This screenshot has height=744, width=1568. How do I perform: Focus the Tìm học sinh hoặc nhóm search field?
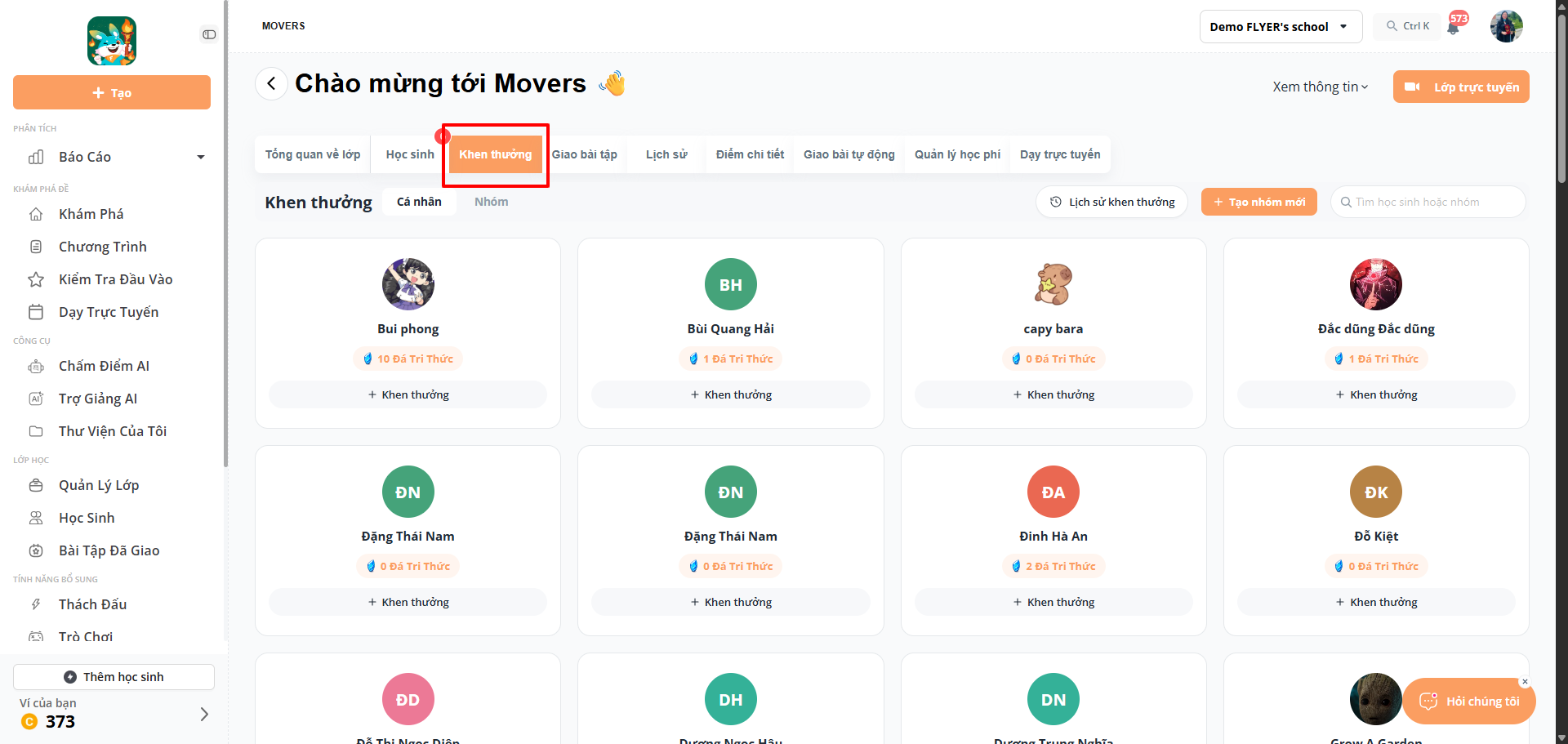[x=1428, y=202]
